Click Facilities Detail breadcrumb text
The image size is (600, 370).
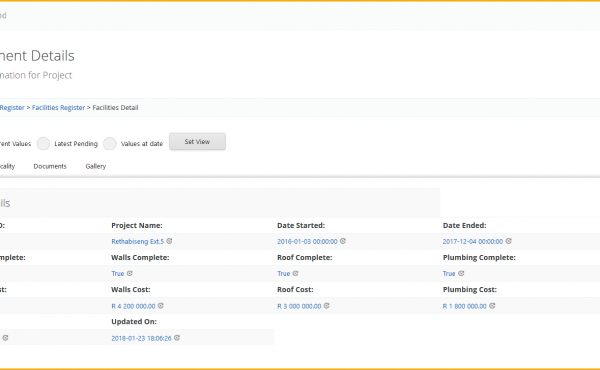pyautogui.click(x=115, y=108)
